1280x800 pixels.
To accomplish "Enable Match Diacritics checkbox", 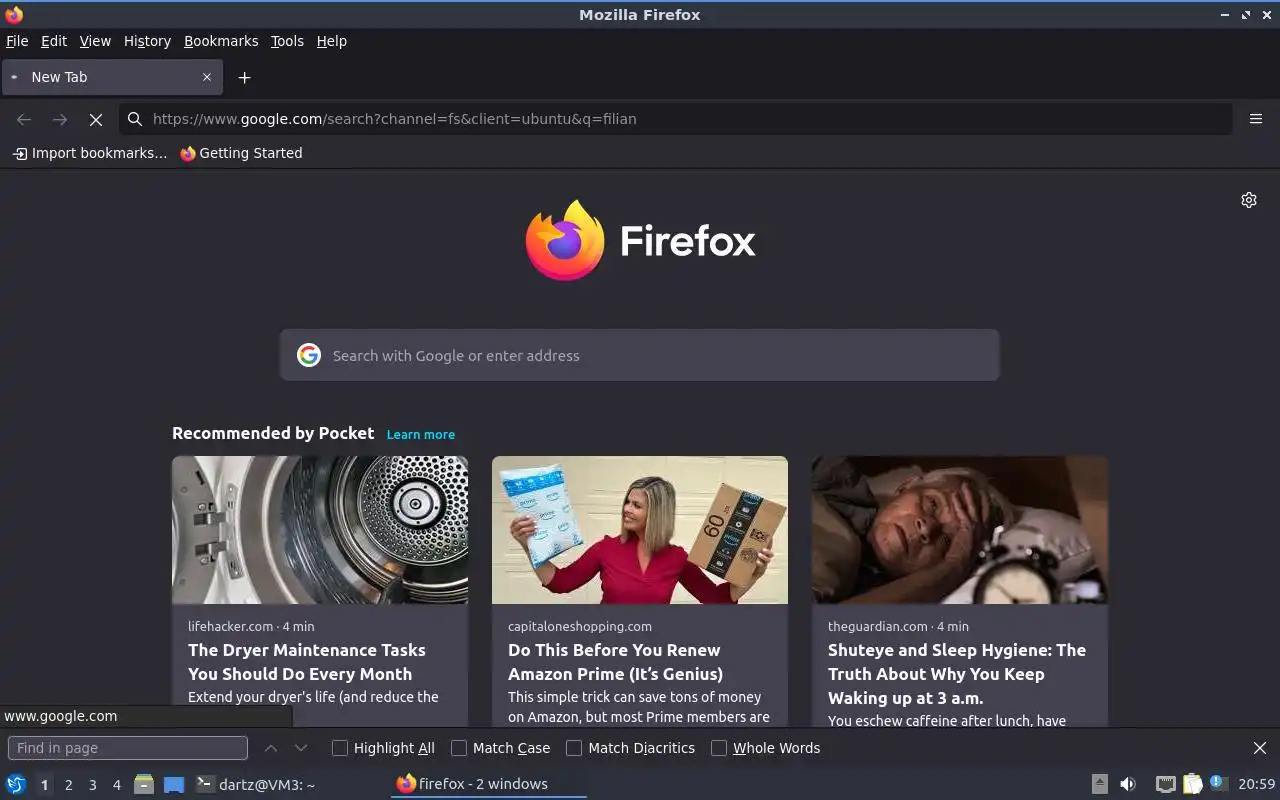I will [574, 748].
